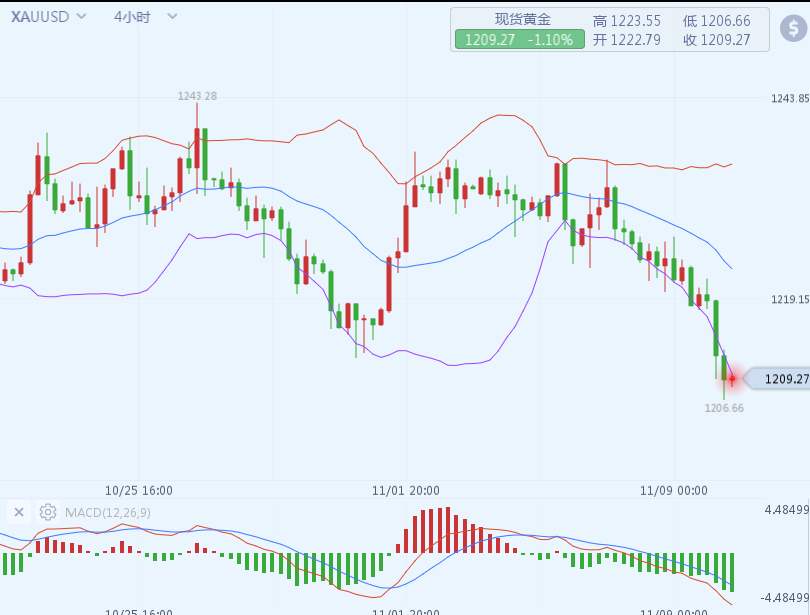Click the 11/09 00:00 time axis label
This screenshot has height=615, width=810.
(x=674, y=490)
